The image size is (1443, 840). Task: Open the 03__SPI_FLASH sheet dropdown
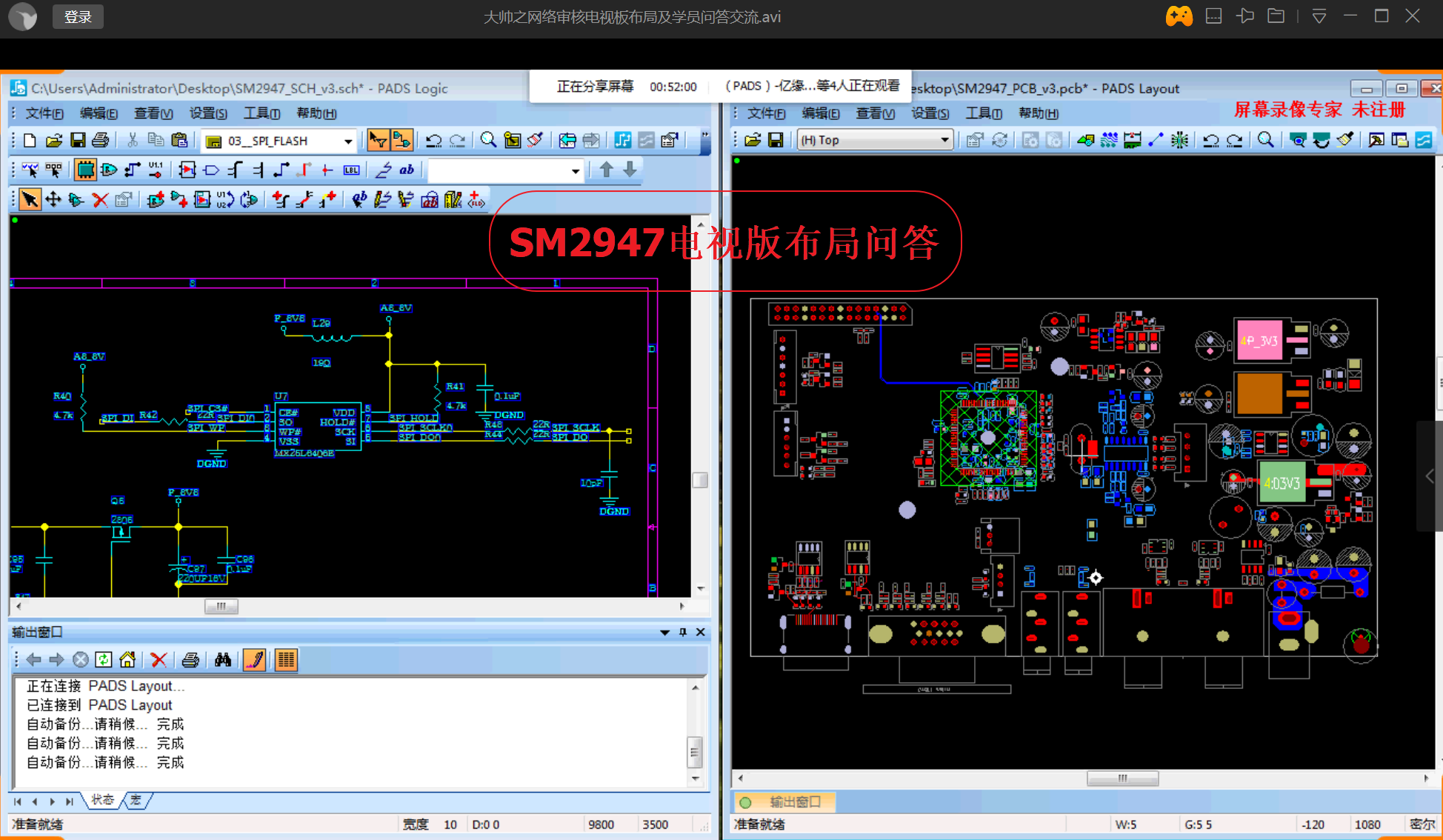(x=347, y=141)
